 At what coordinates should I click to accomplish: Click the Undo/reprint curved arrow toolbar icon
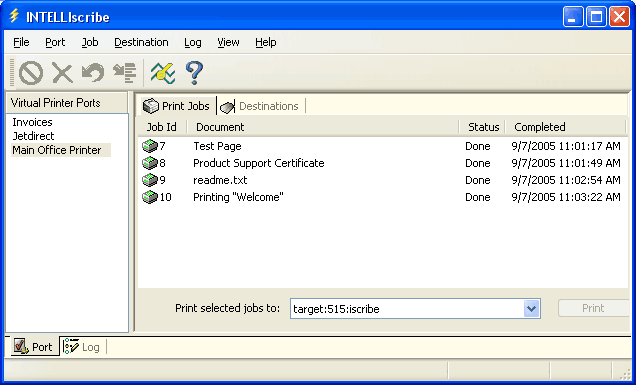tap(93, 73)
